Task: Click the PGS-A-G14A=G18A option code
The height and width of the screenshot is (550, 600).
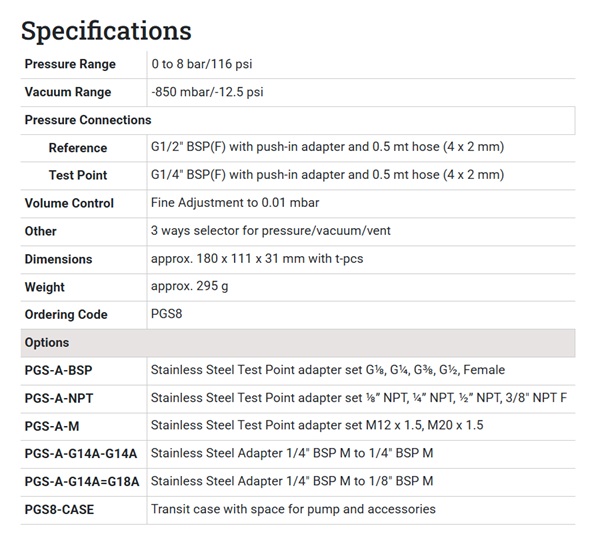Action: click(x=81, y=481)
